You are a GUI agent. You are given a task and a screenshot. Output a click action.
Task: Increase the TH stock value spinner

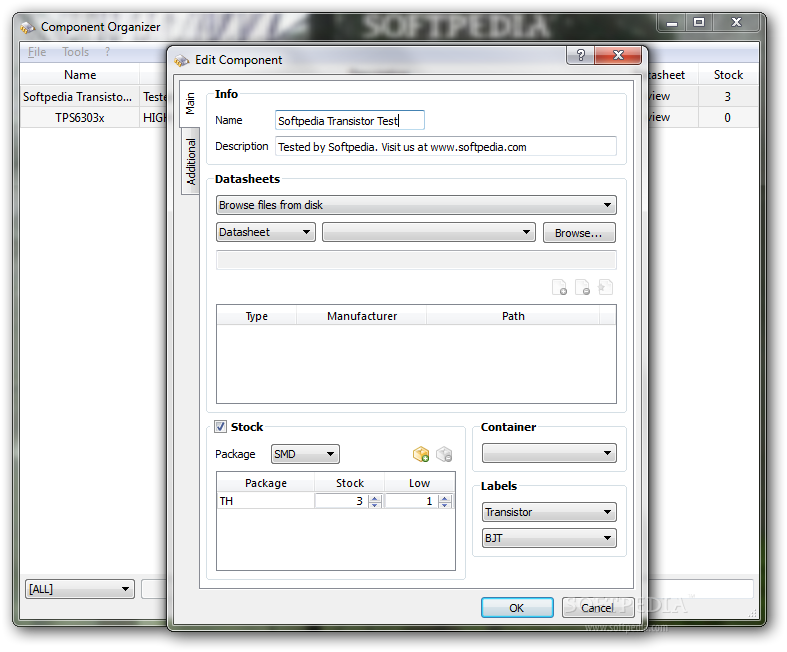coord(374,498)
